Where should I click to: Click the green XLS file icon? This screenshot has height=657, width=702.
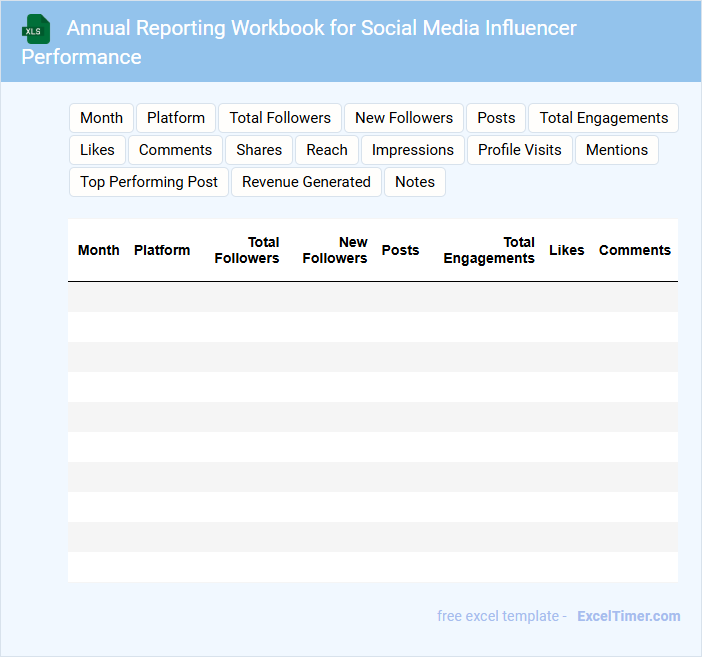[x=37, y=29]
